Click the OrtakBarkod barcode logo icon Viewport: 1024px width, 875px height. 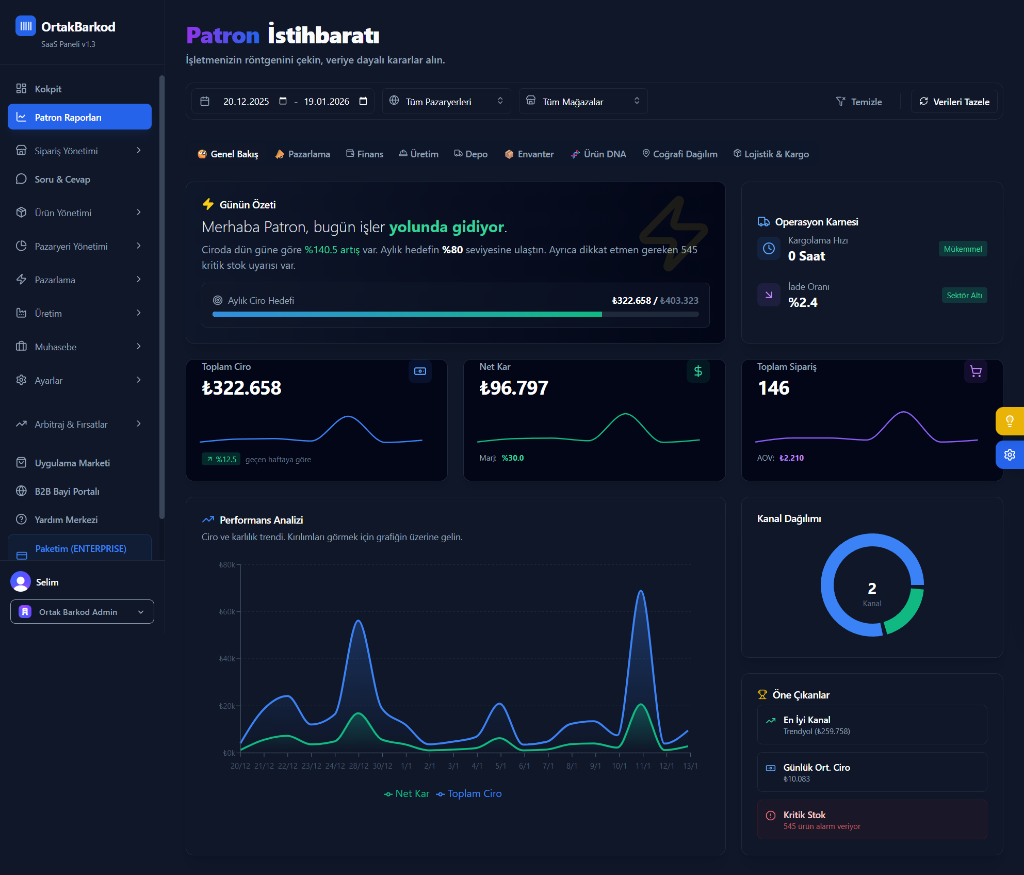pyautogui.click(x=25, y=26)
